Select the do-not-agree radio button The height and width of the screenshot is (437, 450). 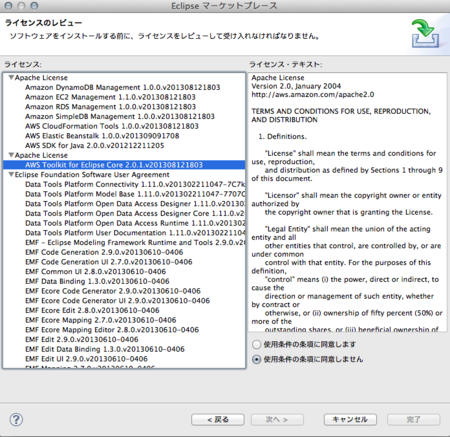[x=256, y=359]
